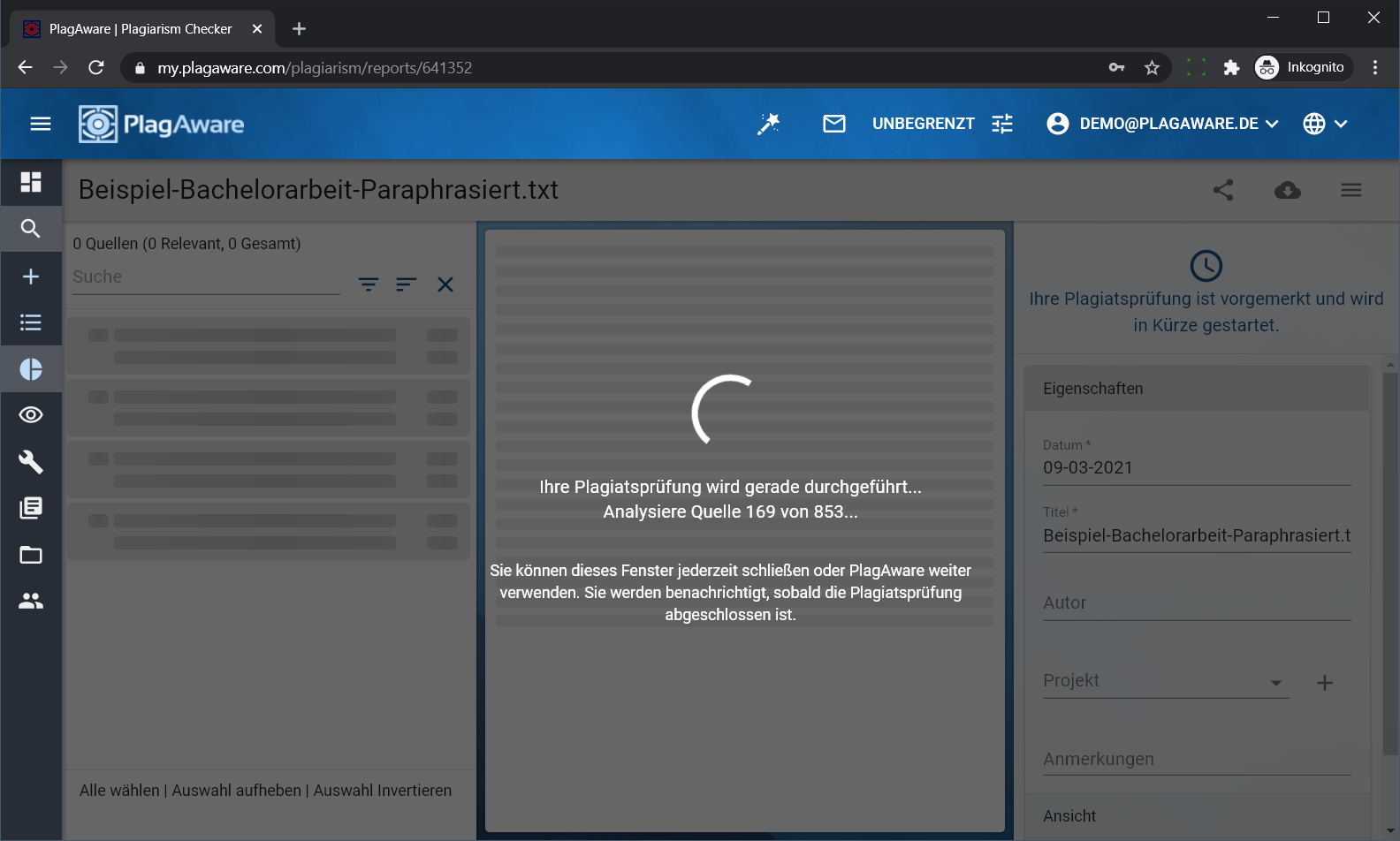Edit the Titel input field
This screenshot has height=841, width=1400.
tap(1197, 535)
